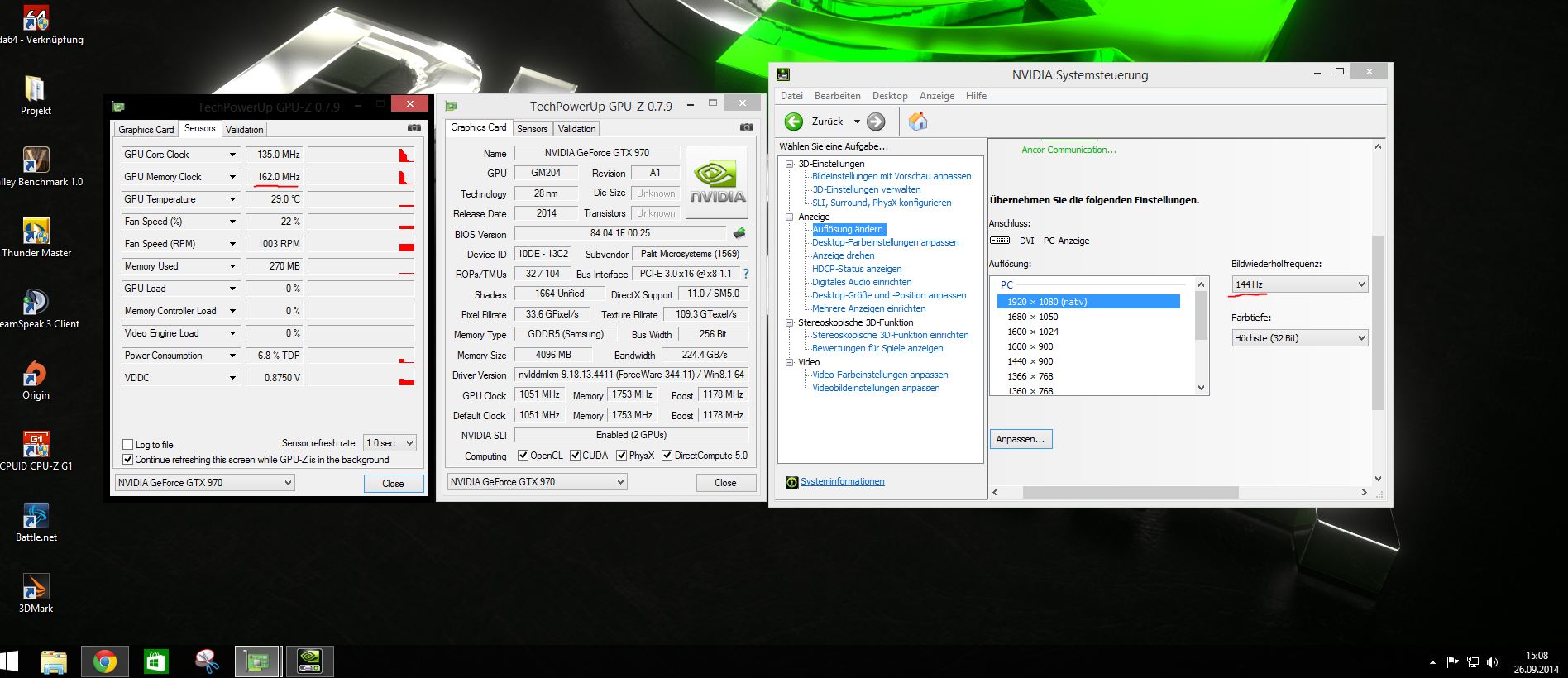Click the forward arrow in NVIDIA Systemsteuerung
1568x678 pixels.
tap(876, 122)
